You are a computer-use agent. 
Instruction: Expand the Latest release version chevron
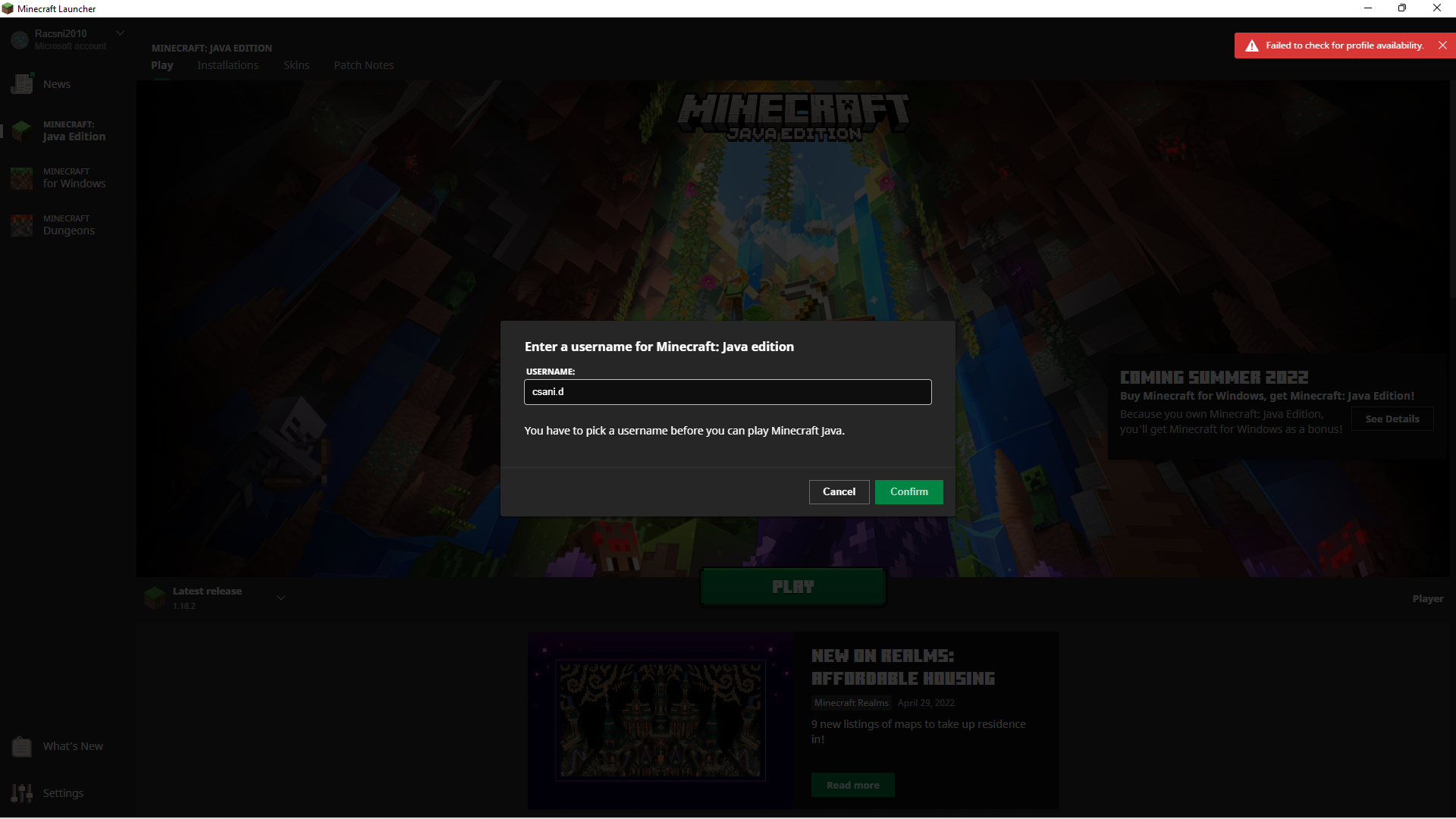[281, 598]
